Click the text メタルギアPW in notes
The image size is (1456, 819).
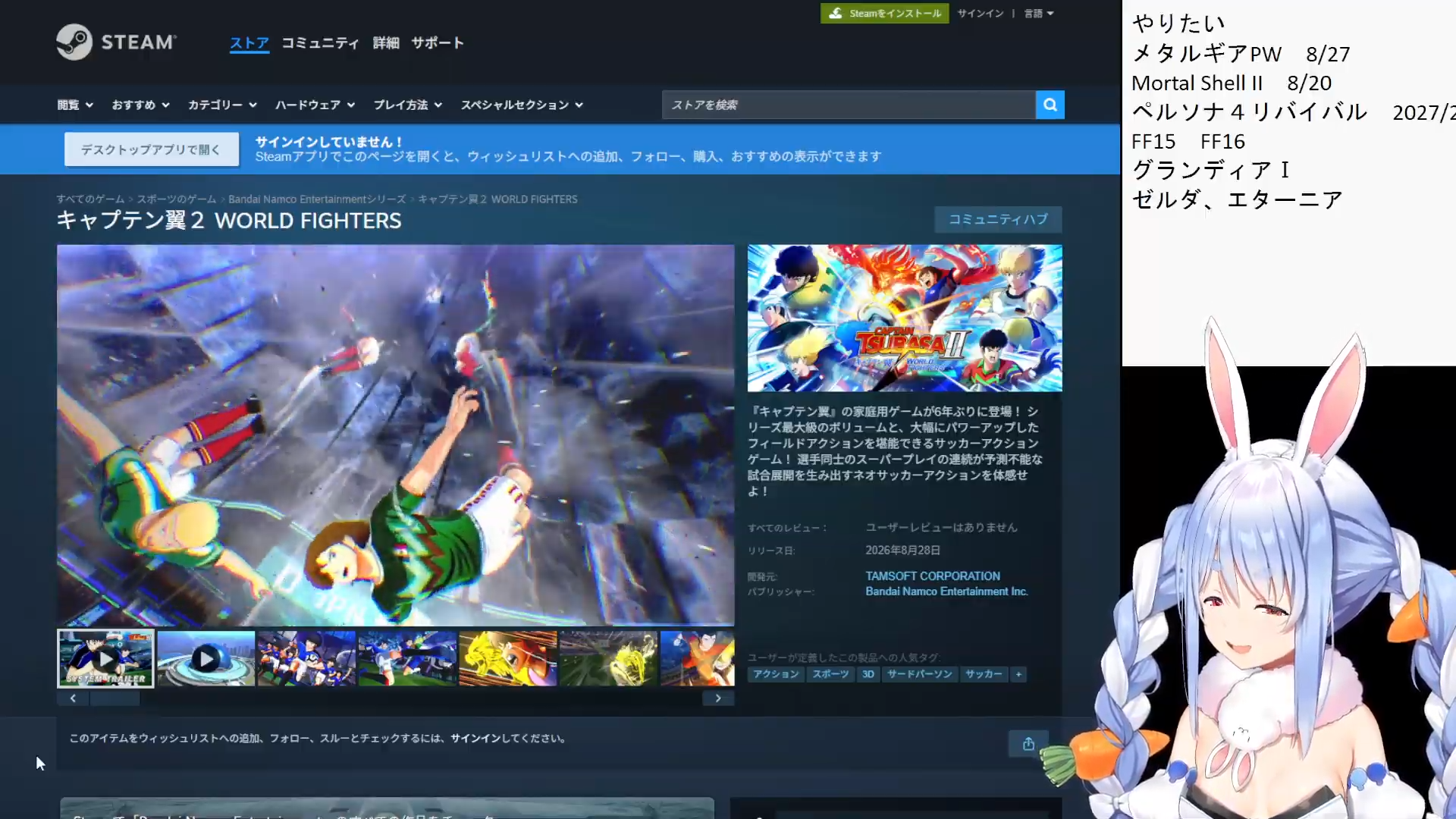coord(1207,54)
